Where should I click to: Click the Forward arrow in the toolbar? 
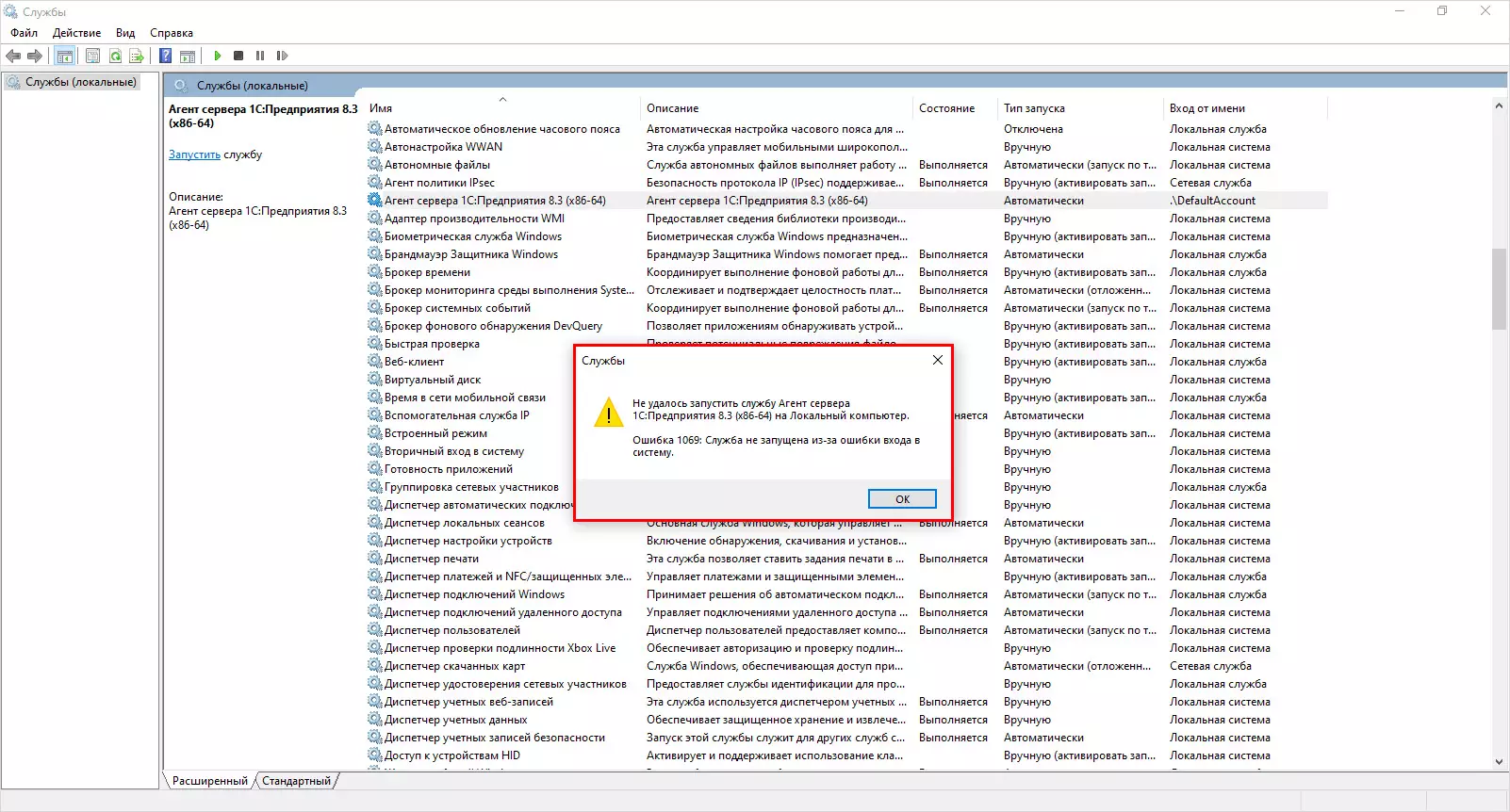point(35,57)
